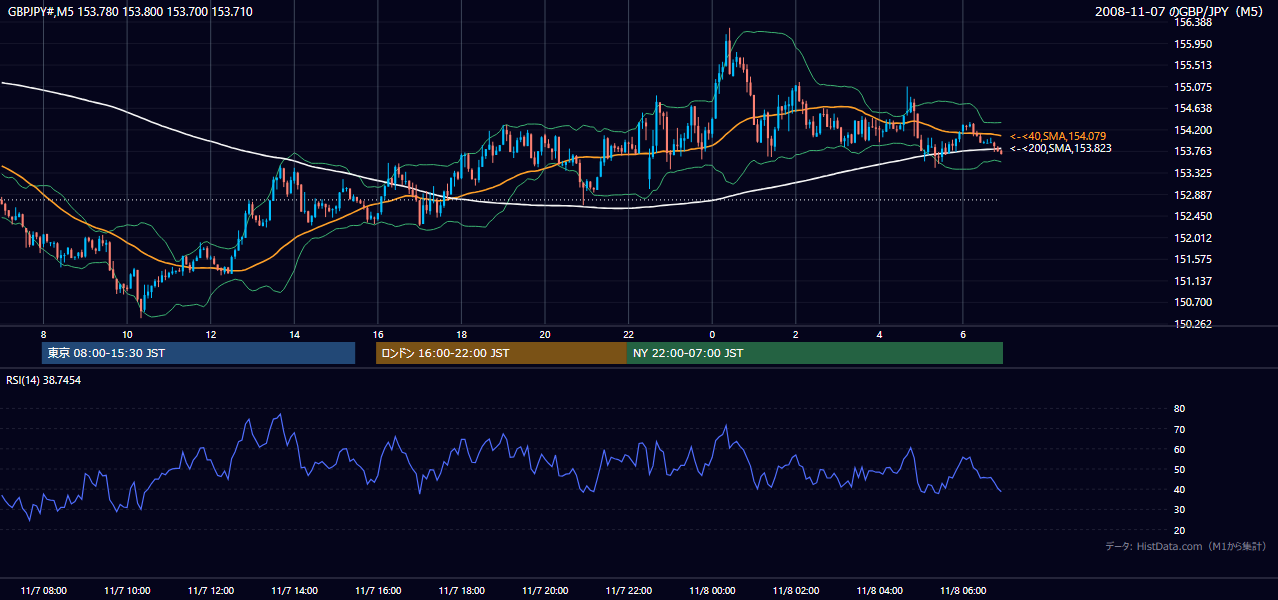The image size is (1278, 600).
Task: Click the 153.763 price axis label
Action: click(1194, 152)
